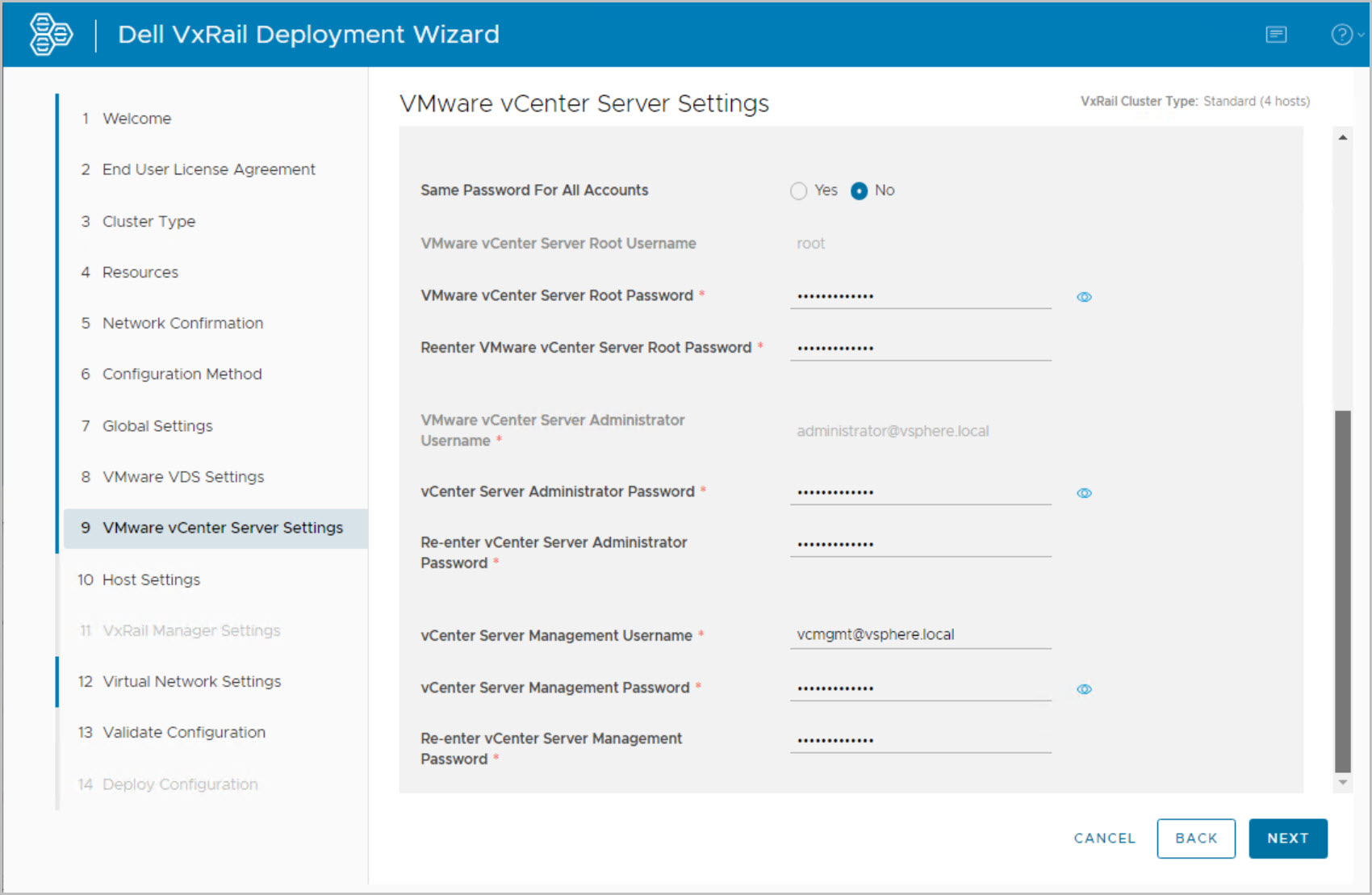Click the scroll down arrow of settings pane
The height and width of the screenshot is (895, 1372).
(1343, 782)
